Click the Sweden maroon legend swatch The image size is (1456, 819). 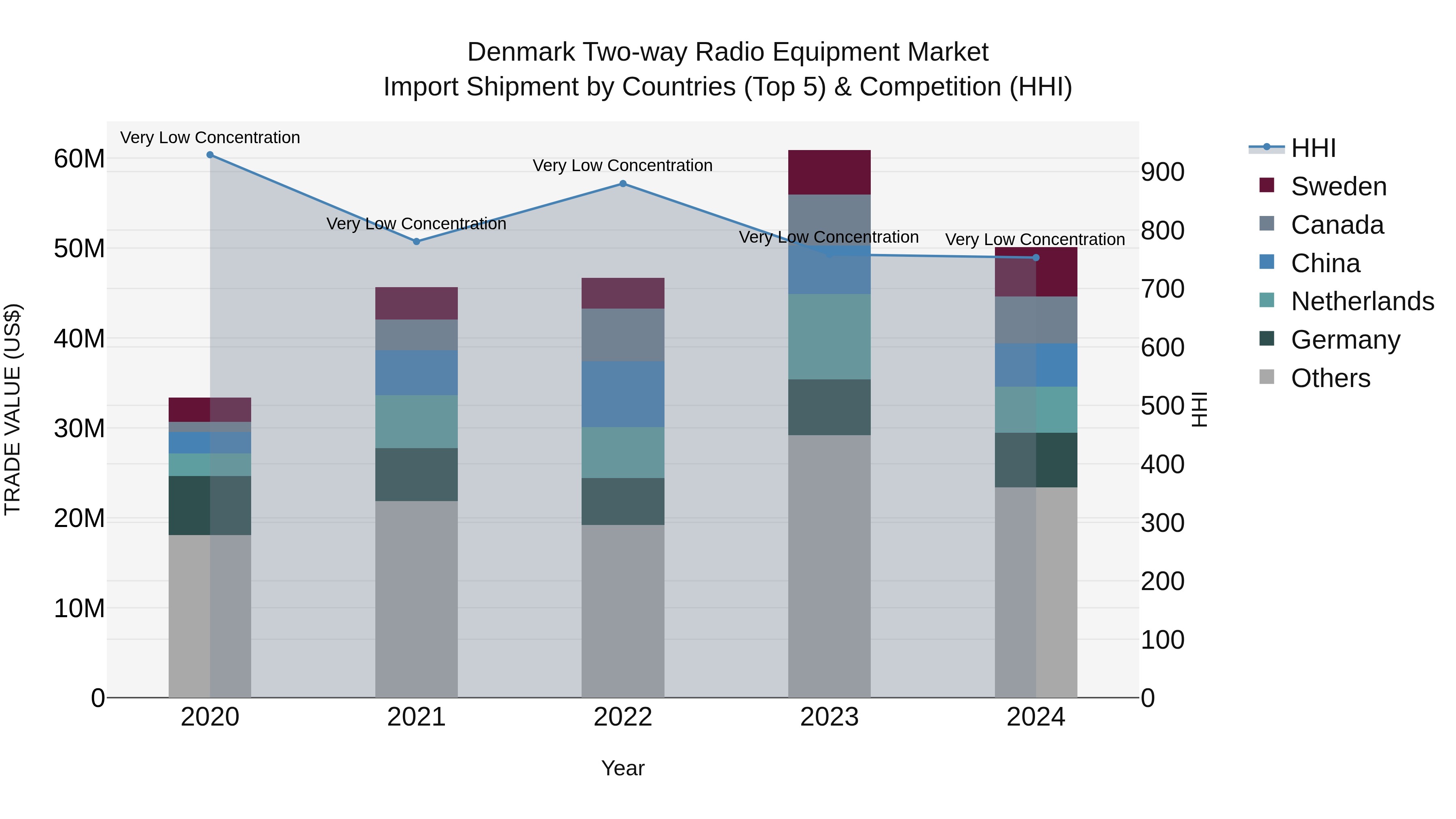tap(1267, 185)
